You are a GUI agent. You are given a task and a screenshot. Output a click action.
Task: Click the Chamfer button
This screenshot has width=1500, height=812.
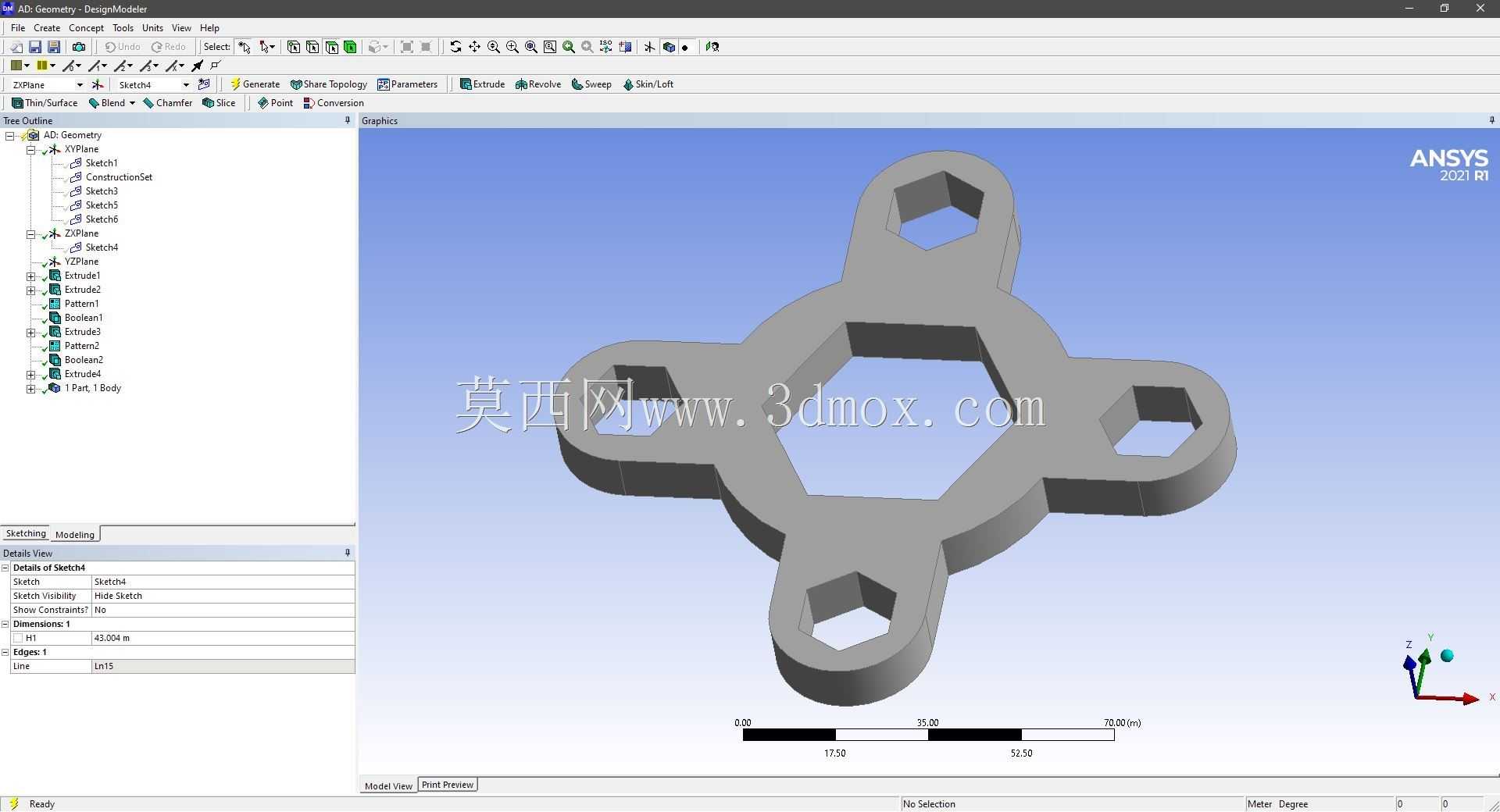167,103
